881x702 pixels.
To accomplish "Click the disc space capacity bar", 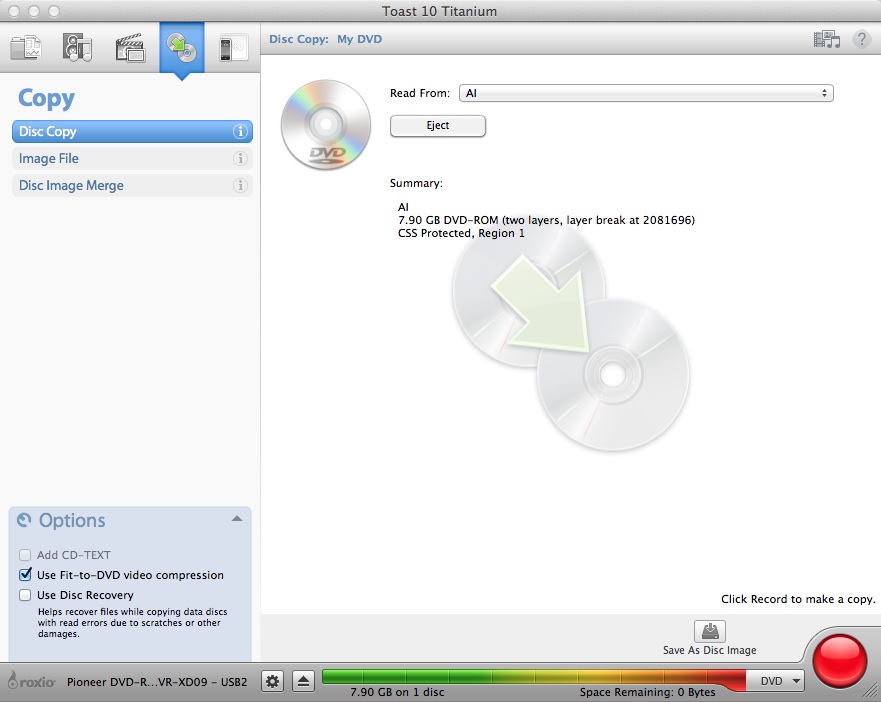I will click(x=534, y=677).
